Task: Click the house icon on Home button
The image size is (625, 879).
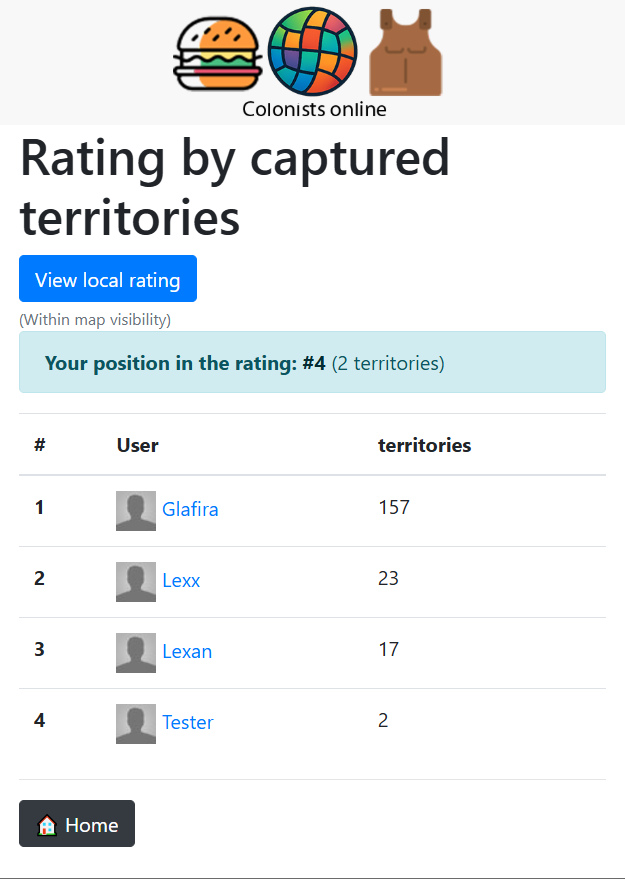Action: 46,825
